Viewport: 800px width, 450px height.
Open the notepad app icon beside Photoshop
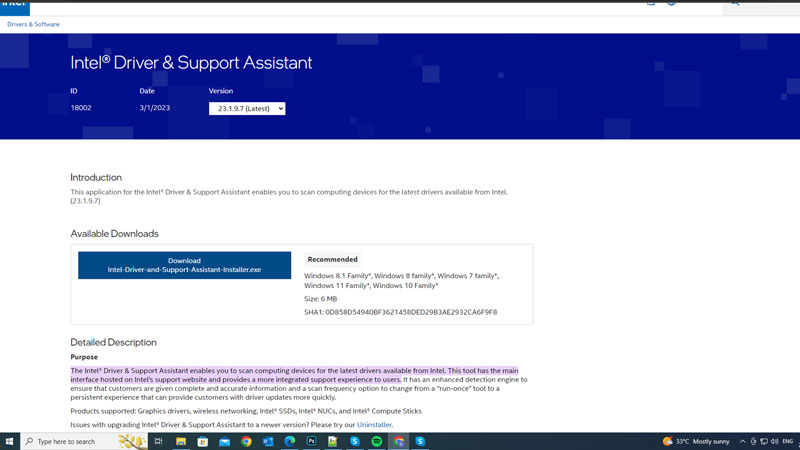click(333, 441)
